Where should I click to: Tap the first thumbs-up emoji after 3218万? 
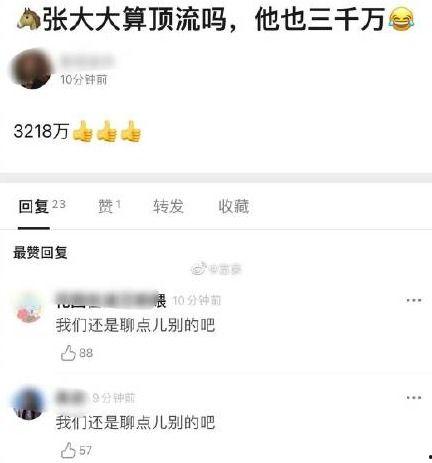[x=82, y=131]
